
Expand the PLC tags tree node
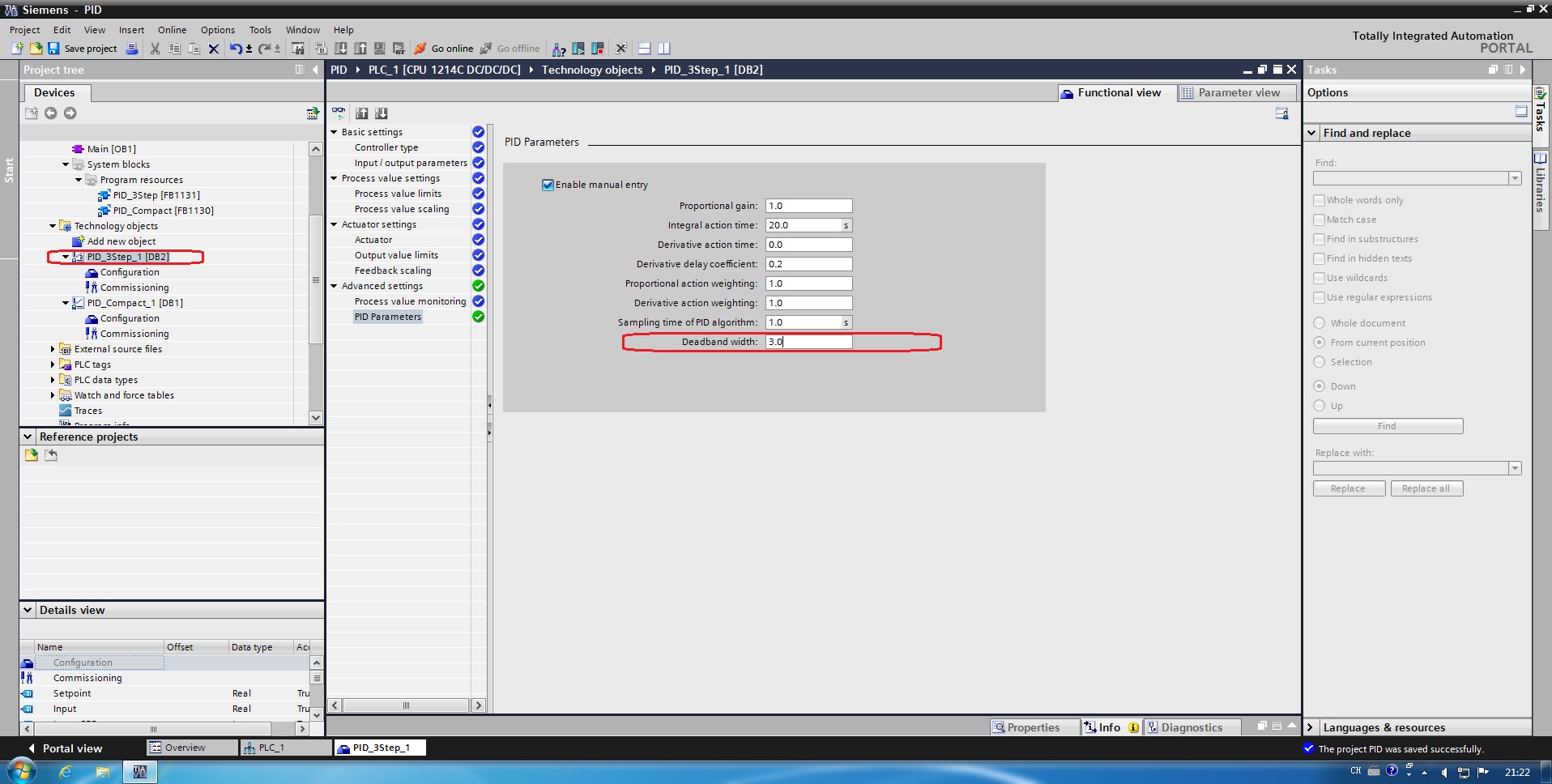(53, 364)
